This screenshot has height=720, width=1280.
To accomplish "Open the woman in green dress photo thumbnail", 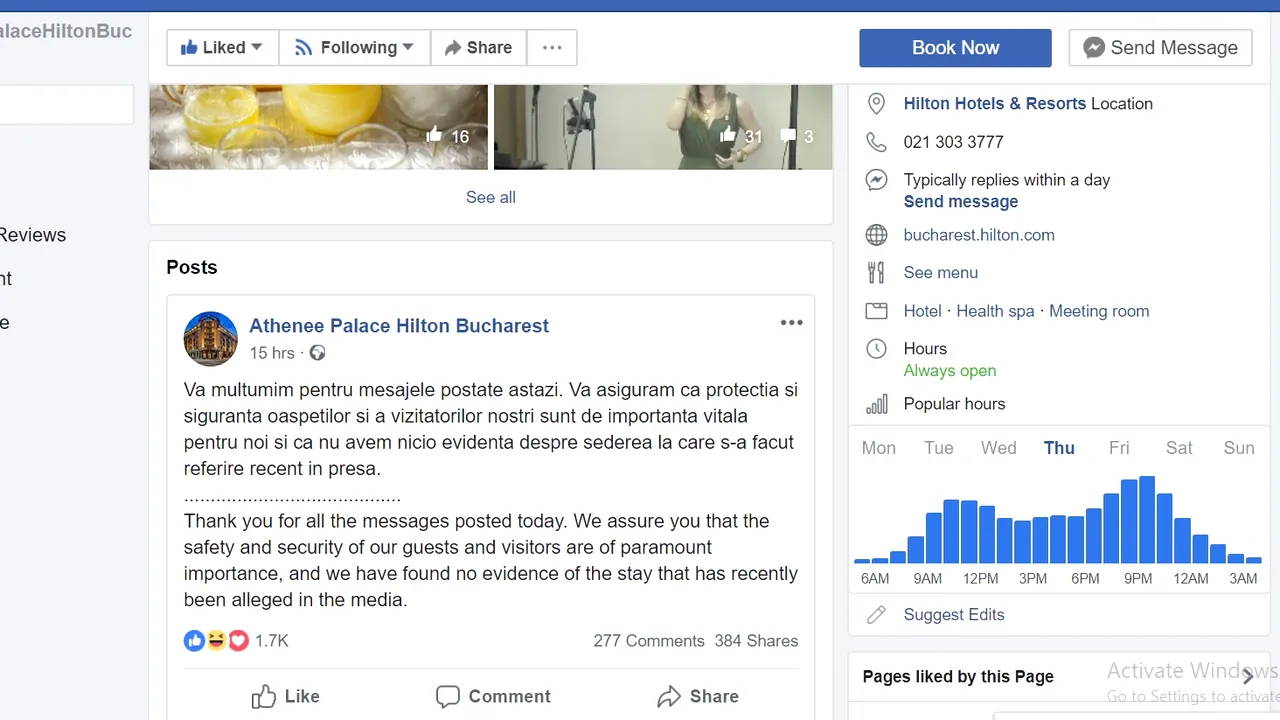I will point(663,127).
